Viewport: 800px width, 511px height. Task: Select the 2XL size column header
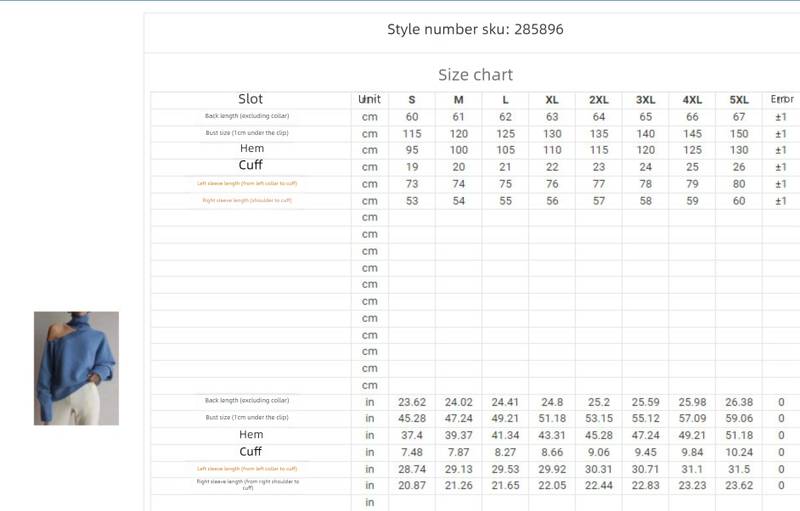pyautogui.click(x=599, y=100)
